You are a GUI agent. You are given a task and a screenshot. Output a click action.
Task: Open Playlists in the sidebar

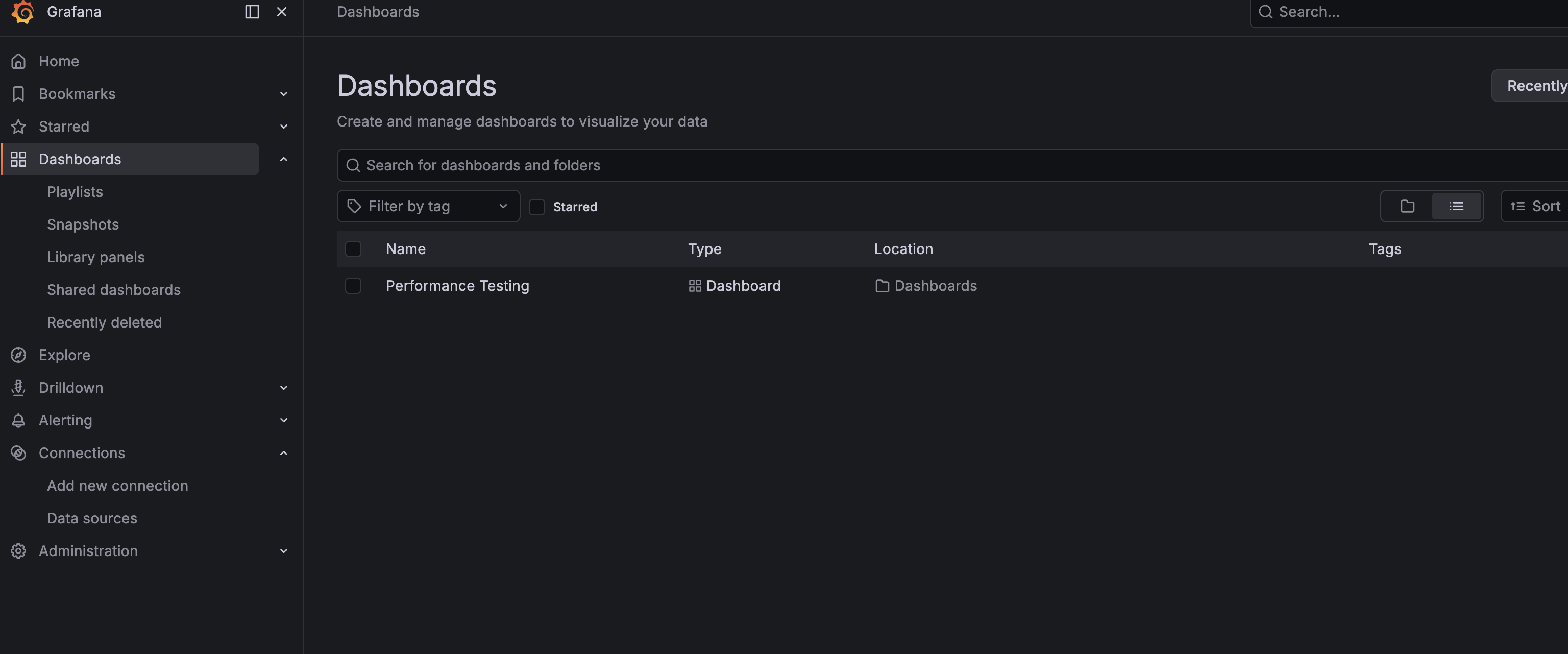[x=75, y=192]
